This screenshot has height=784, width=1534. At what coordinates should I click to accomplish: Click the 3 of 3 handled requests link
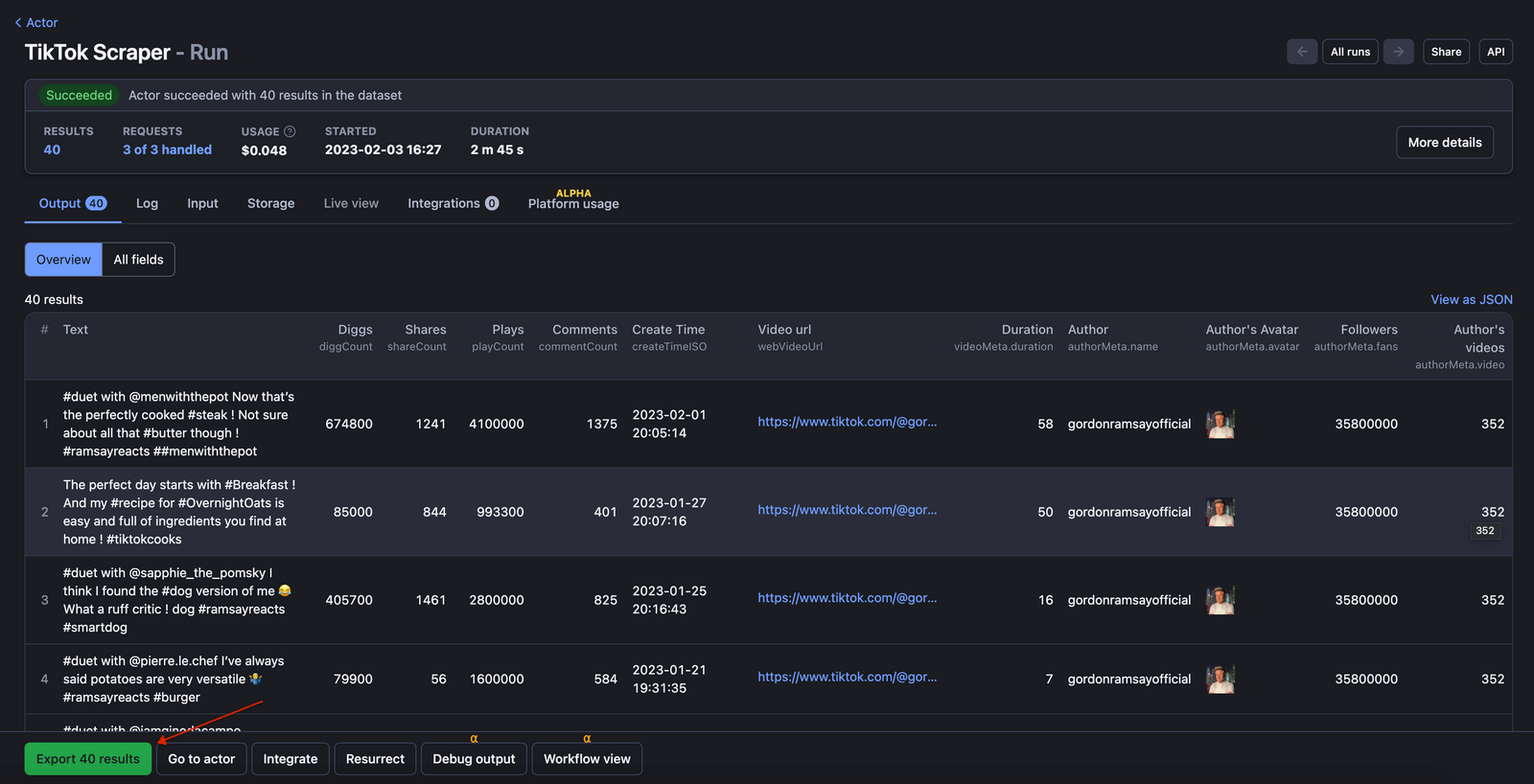click(167, 150)
